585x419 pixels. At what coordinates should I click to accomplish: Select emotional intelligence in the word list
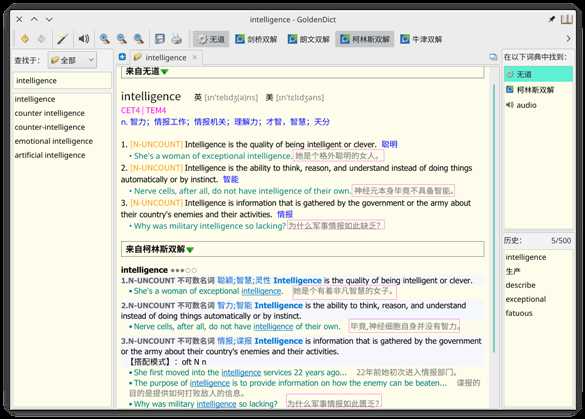click(x=54, y=141)
